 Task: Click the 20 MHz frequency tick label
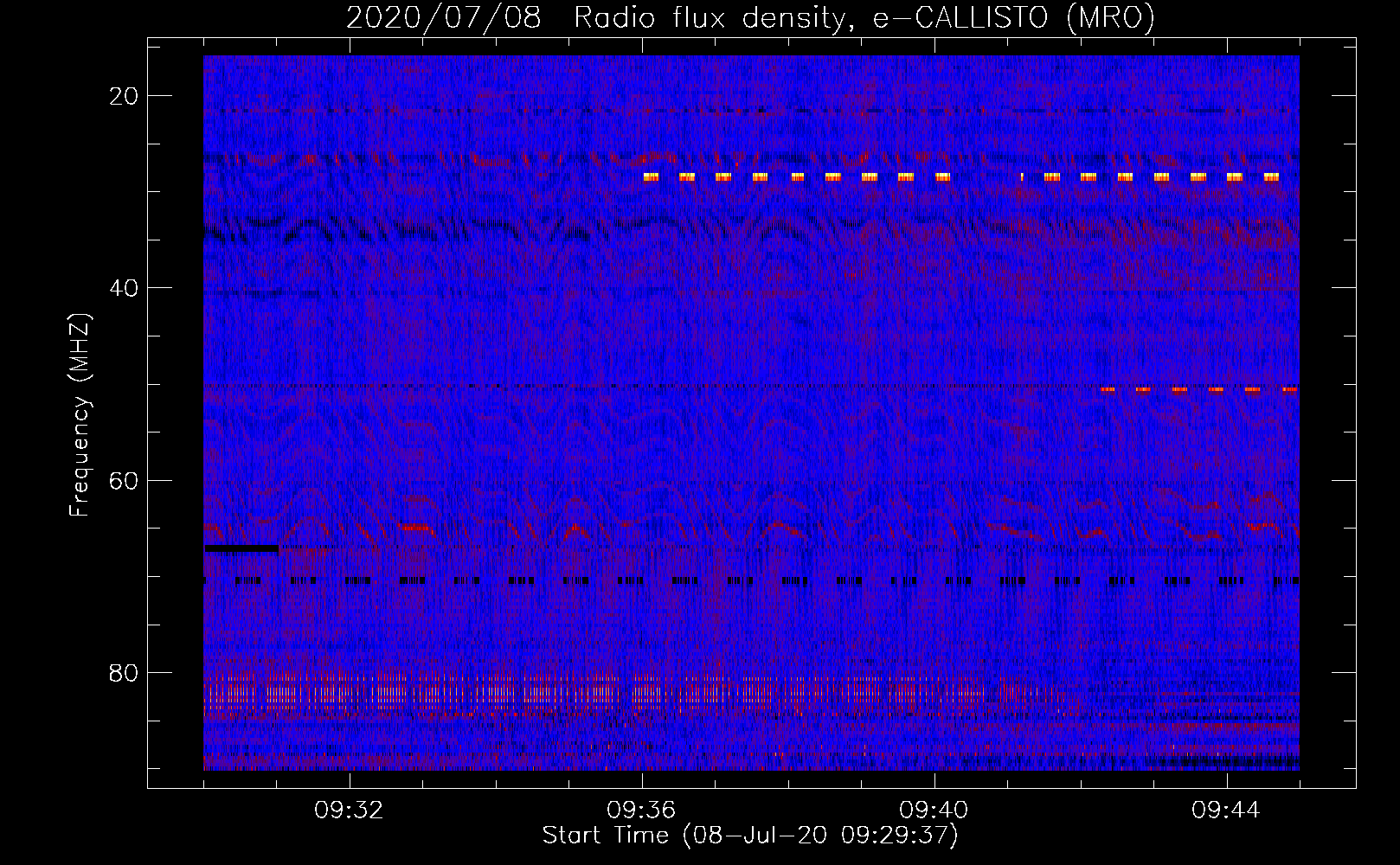(124, 96)
